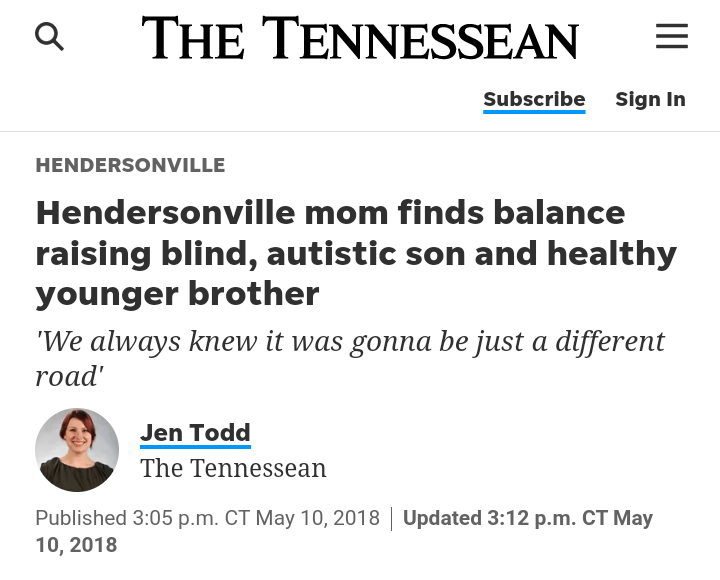Click the Published 3:05 p.m. timestamp
This screenshot has width=720, height=580.
[207, 518]
